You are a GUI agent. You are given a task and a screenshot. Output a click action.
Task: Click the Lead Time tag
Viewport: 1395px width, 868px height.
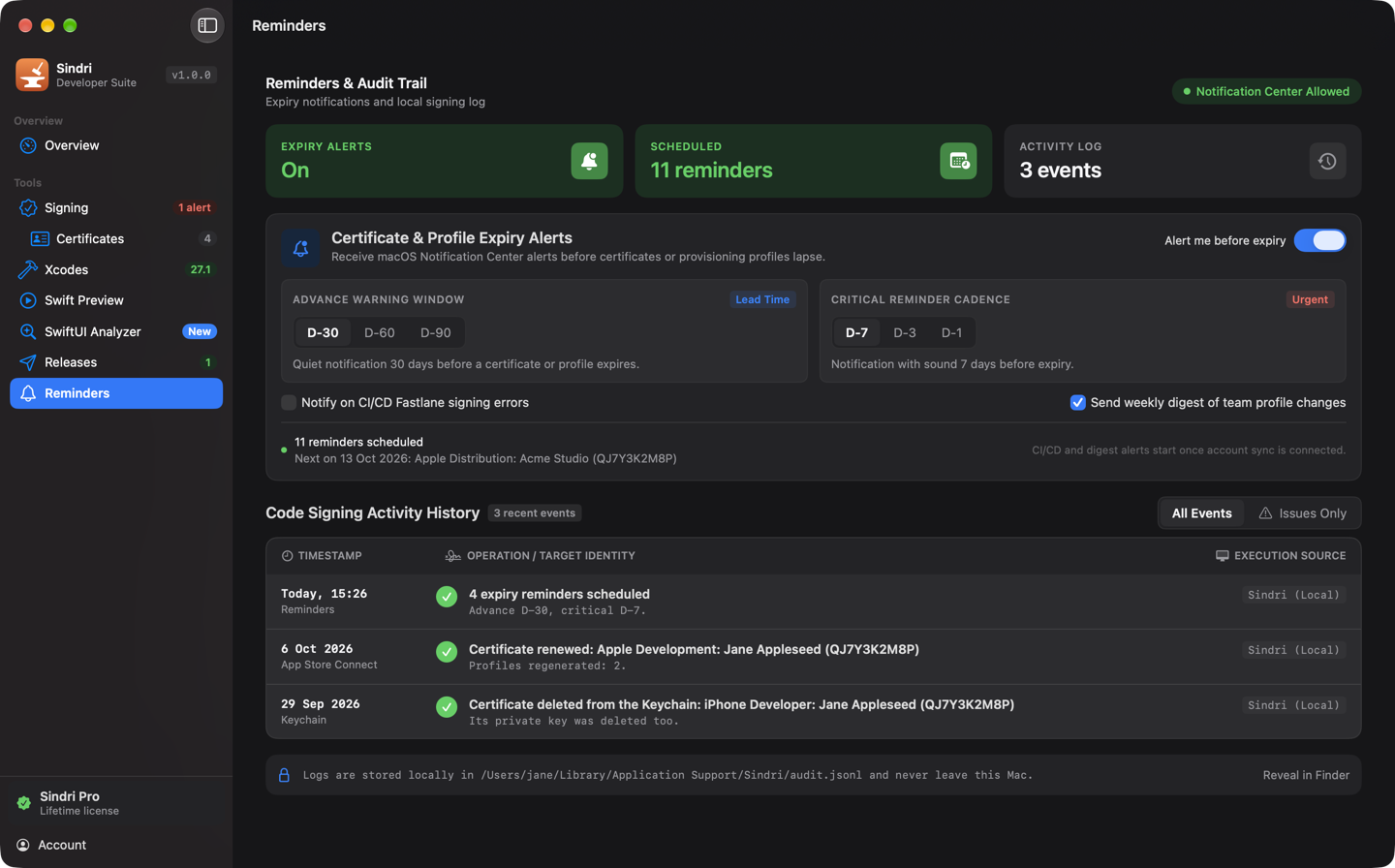coord(762,299)
